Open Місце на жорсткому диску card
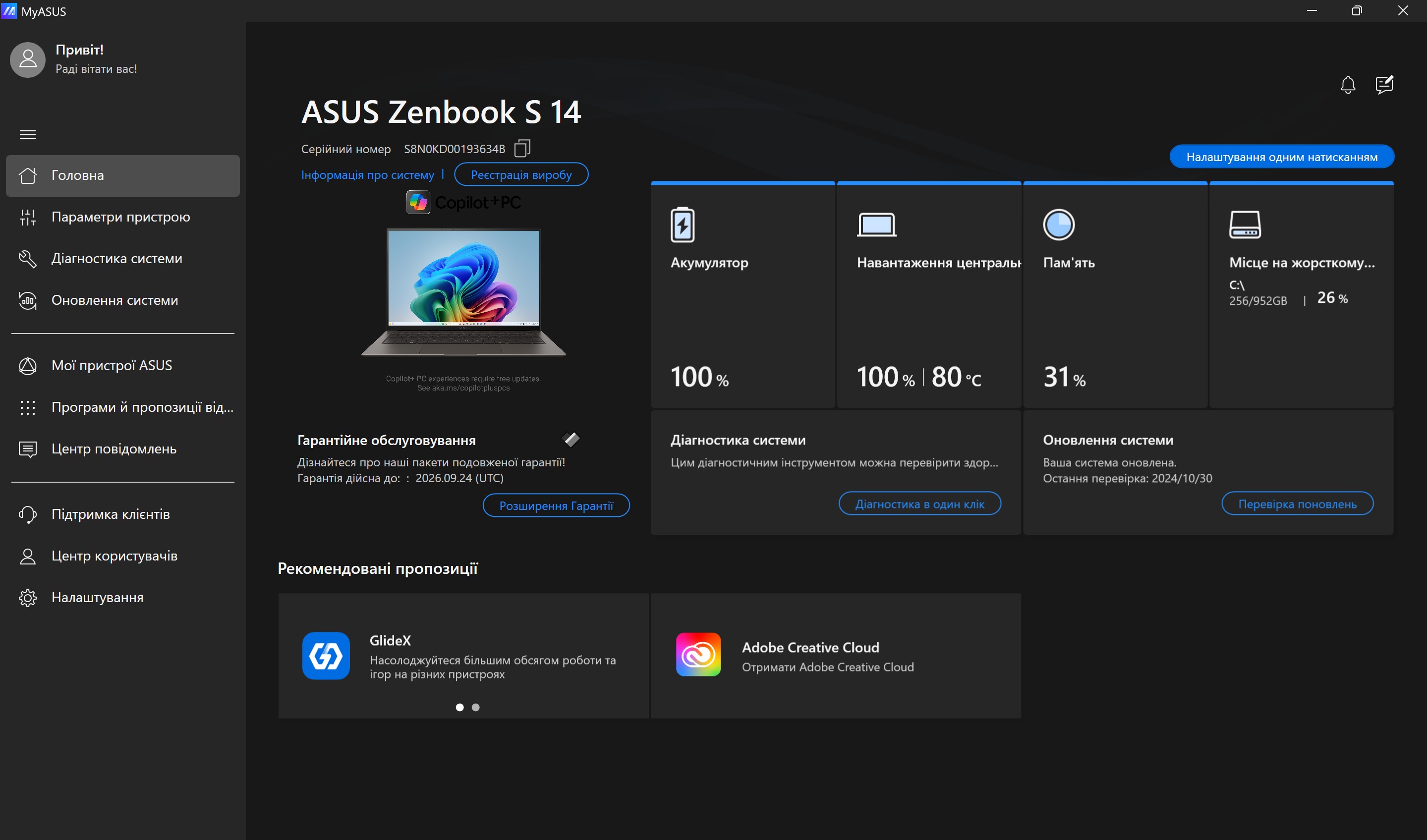 (1301, 295)
